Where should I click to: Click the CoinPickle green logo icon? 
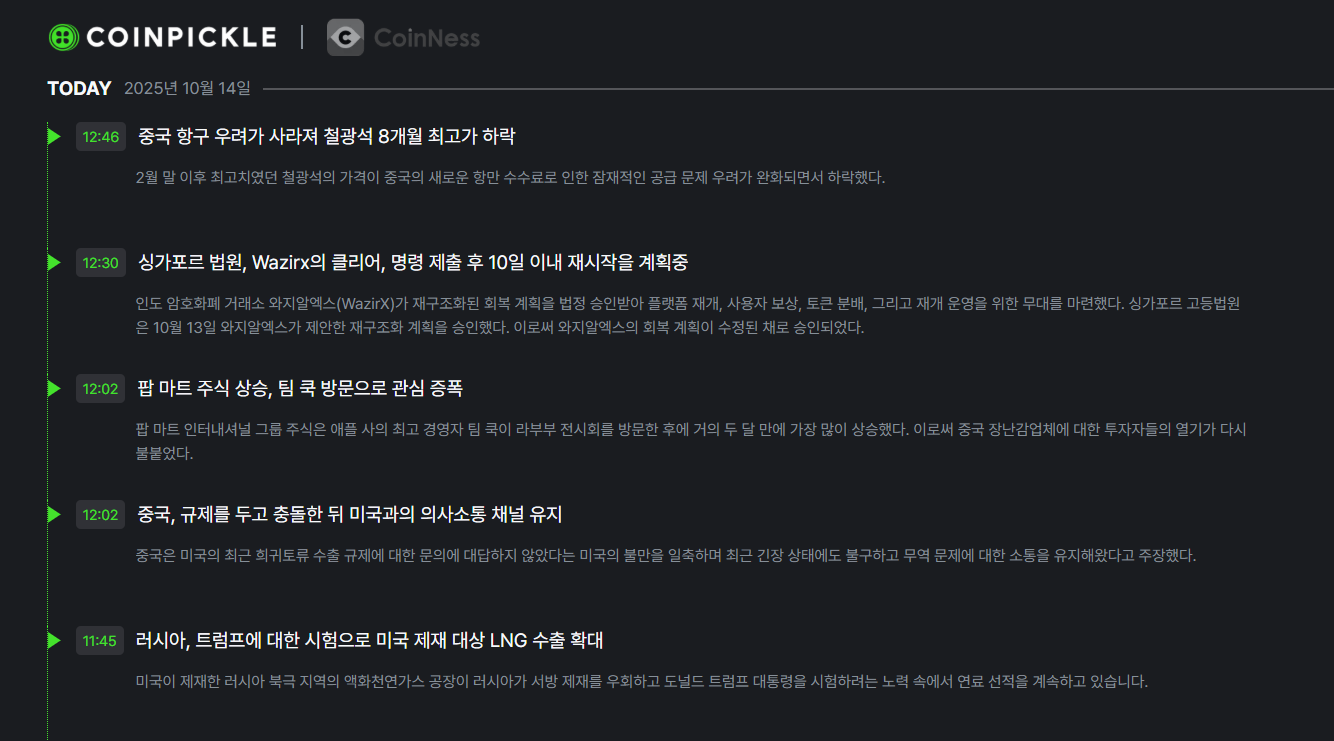coord(63,38)
